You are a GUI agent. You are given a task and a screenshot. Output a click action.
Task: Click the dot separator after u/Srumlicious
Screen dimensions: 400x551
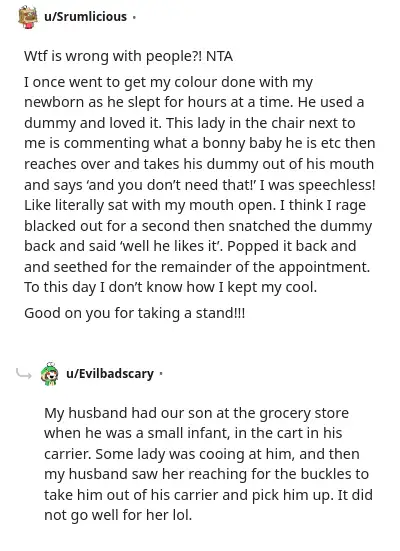click(134, 17)
